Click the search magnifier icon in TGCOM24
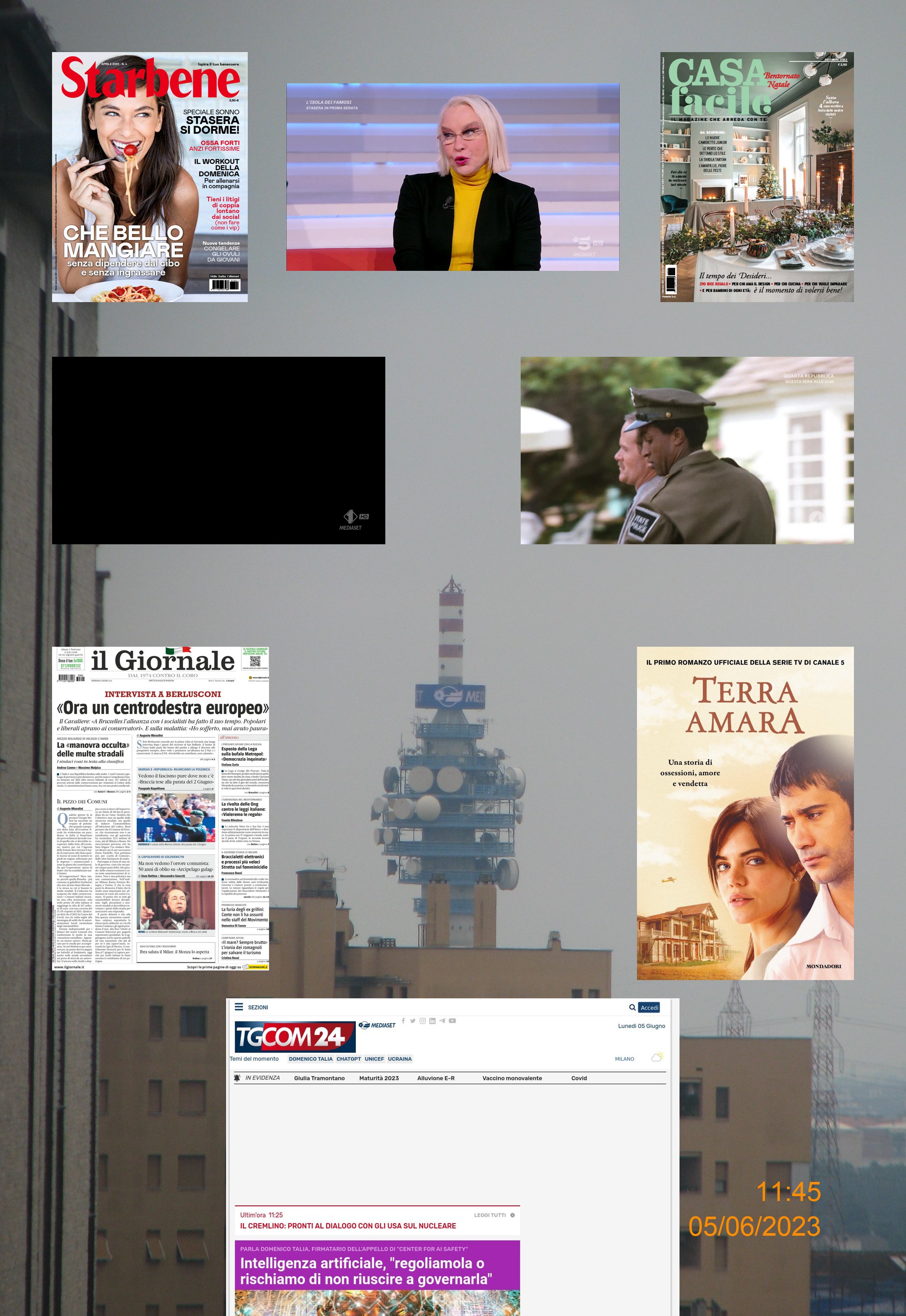The height and width of the screenshot is (1316, 906). point(632,1007)
